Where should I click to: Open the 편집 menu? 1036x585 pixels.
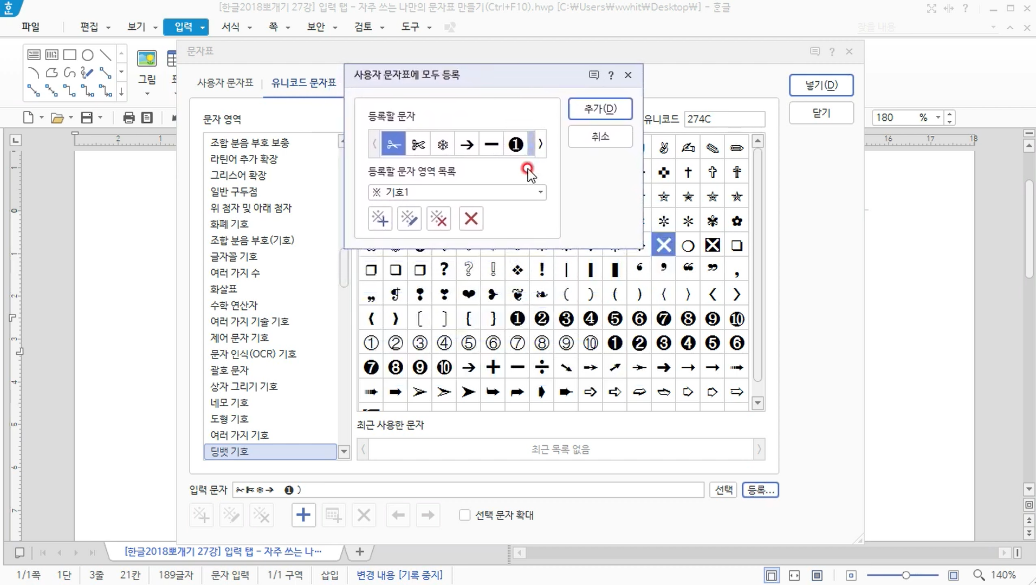point(89,27)
